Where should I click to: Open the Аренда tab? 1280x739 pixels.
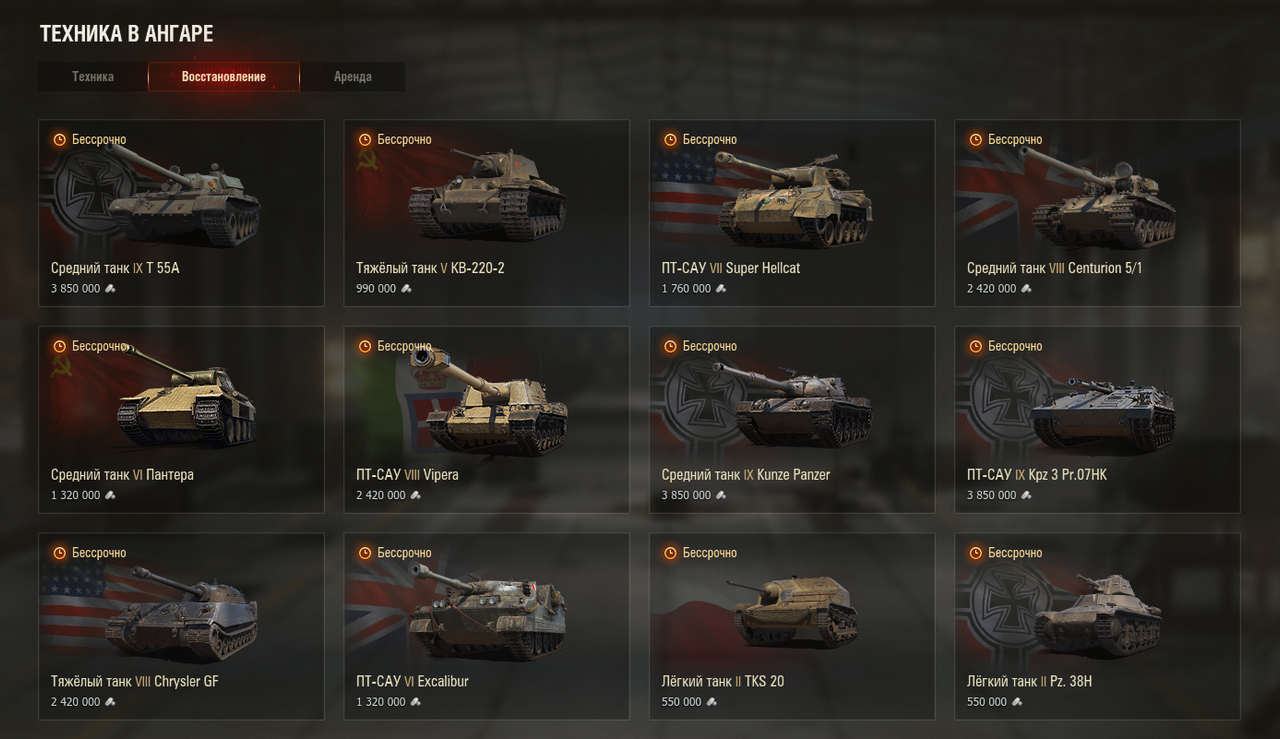[353, 77]
